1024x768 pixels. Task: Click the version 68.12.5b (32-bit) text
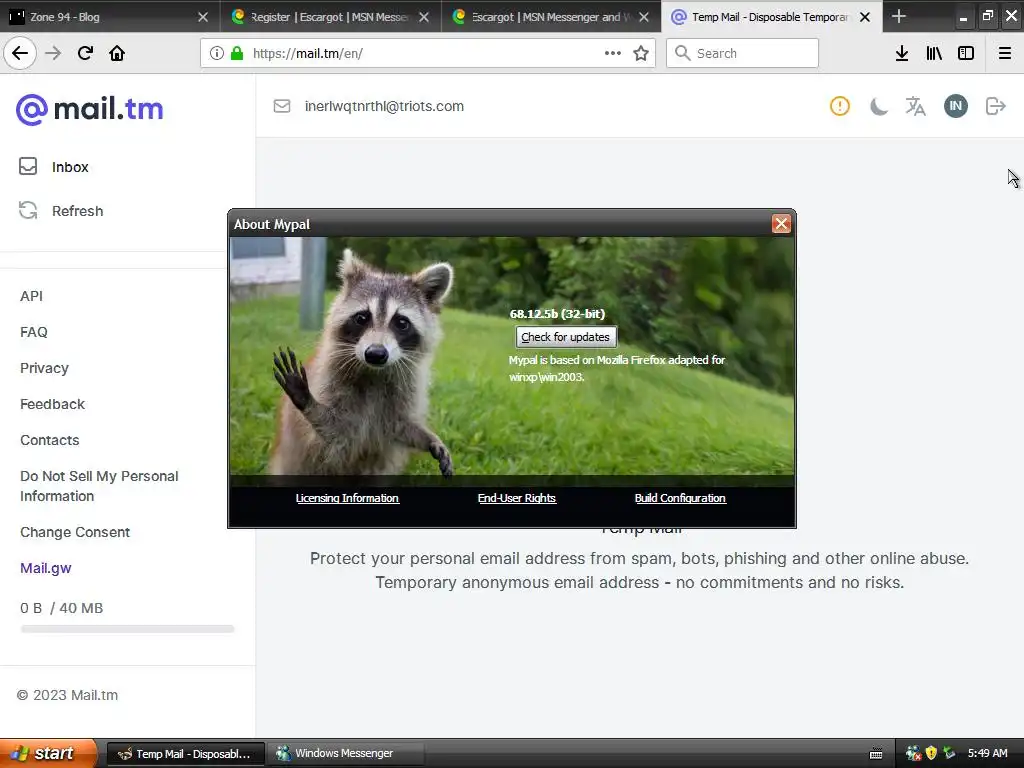coord(557,313)
